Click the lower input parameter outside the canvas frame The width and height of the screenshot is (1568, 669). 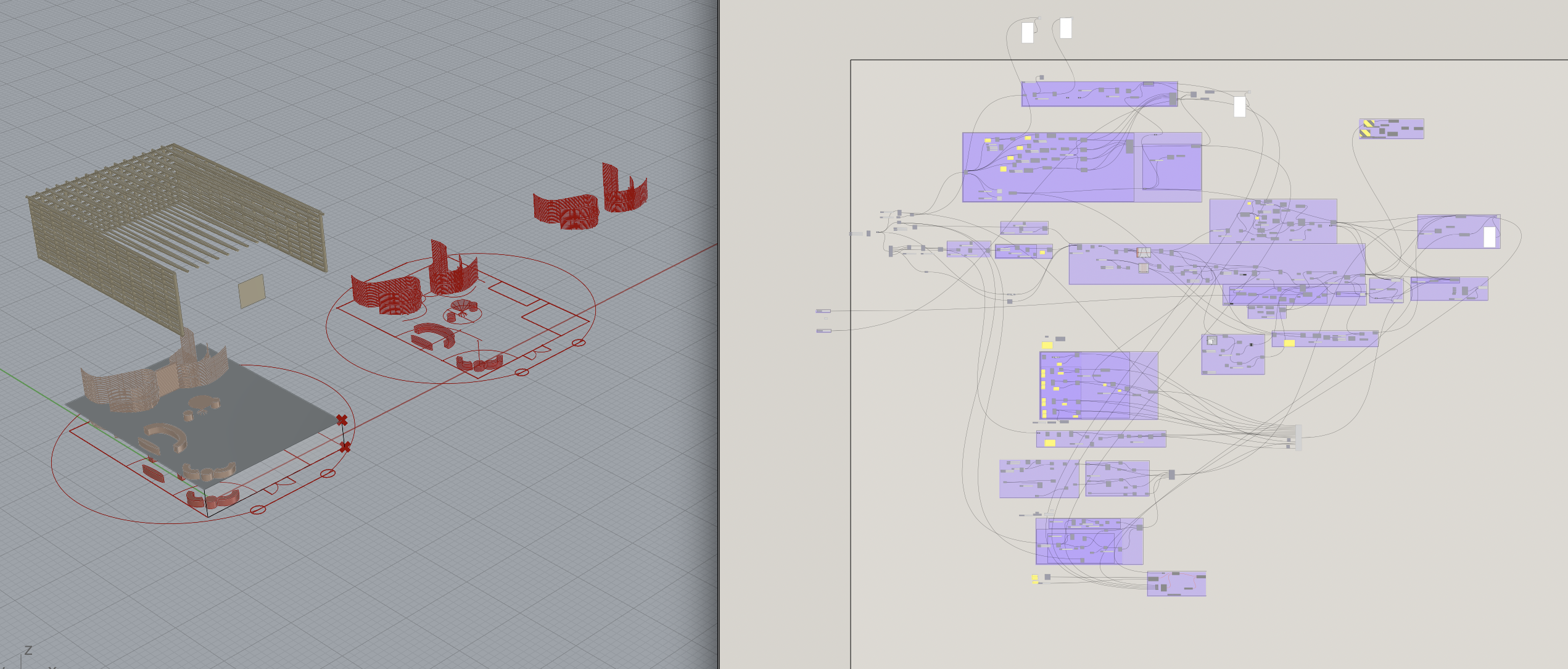point(823,331)
